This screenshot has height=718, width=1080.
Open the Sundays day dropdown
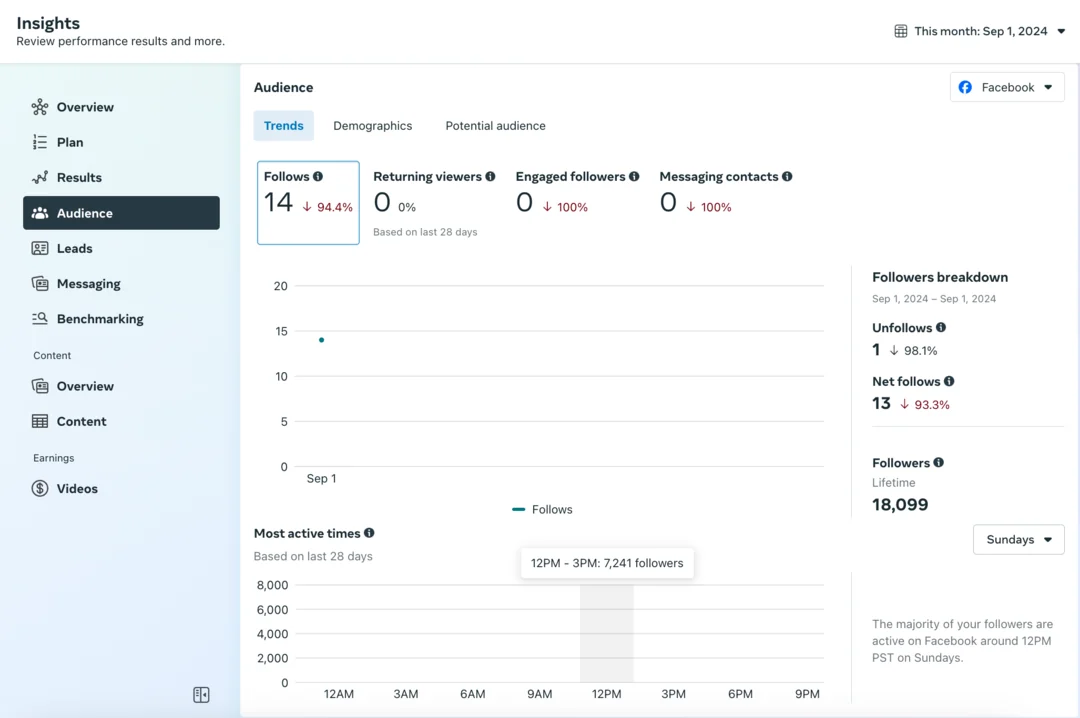pyautogui.click(x=1018, y=540)
